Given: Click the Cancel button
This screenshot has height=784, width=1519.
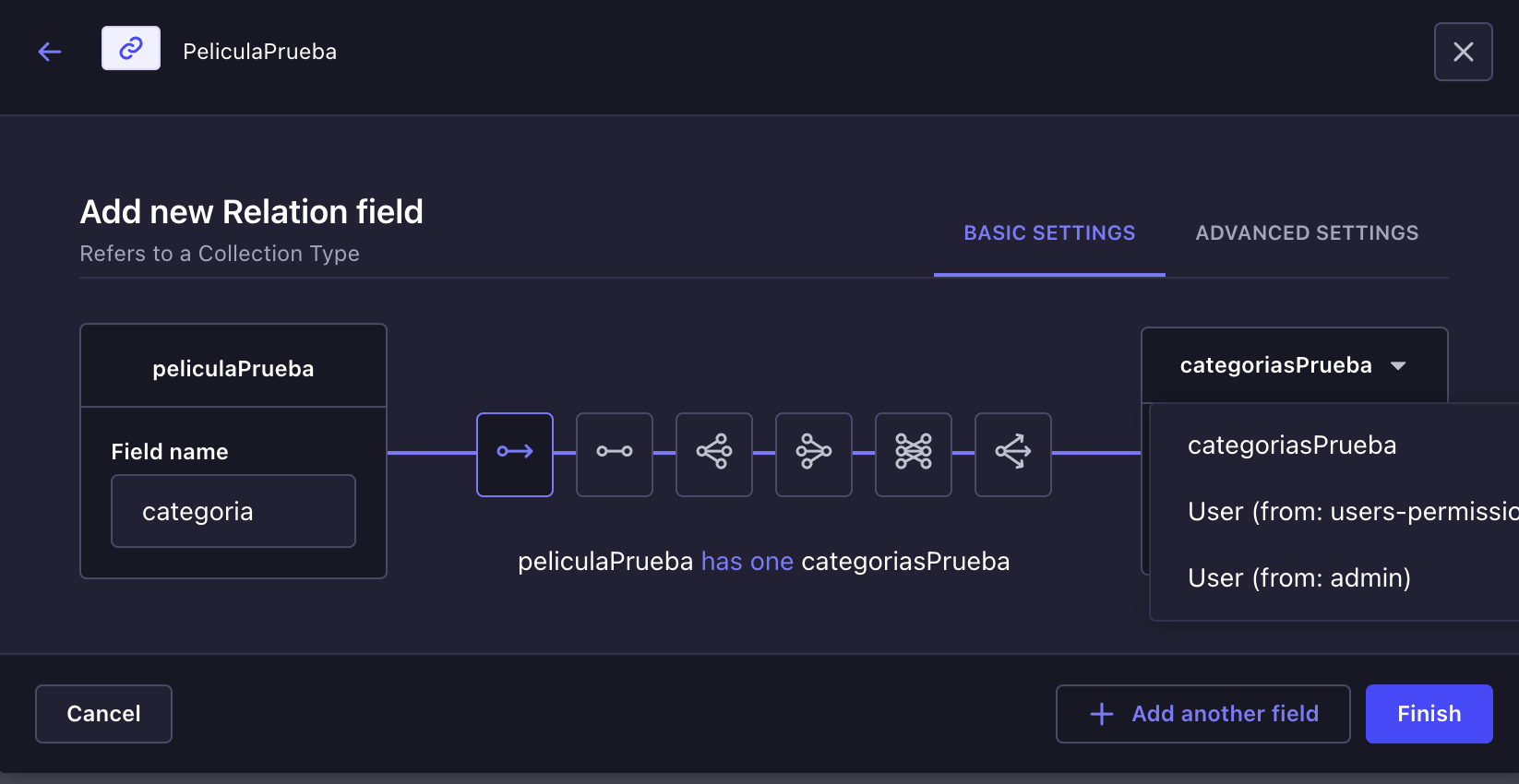Looking at the screenshot, I should coord(103,714).
